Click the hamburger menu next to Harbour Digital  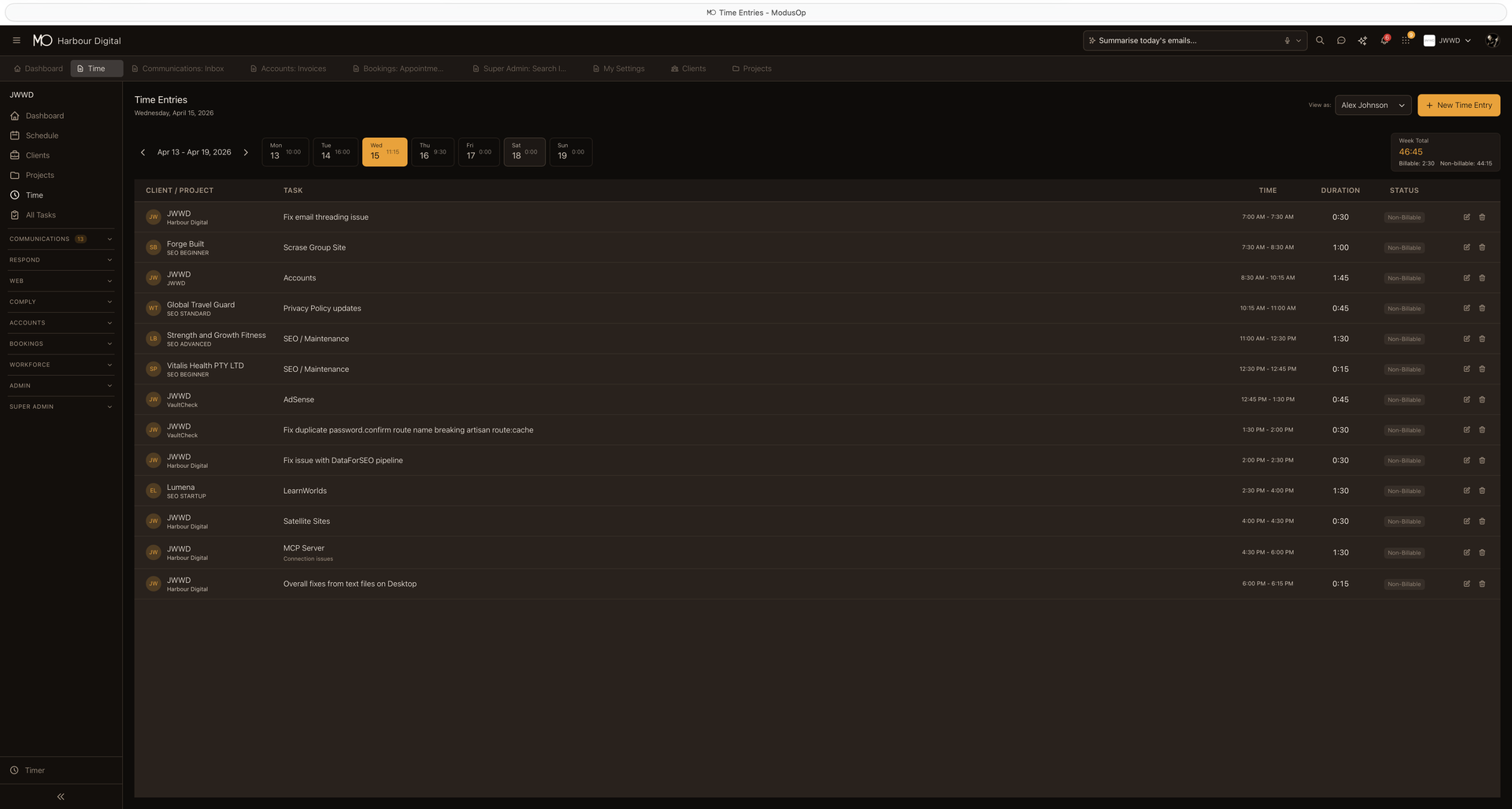(17, 40)
